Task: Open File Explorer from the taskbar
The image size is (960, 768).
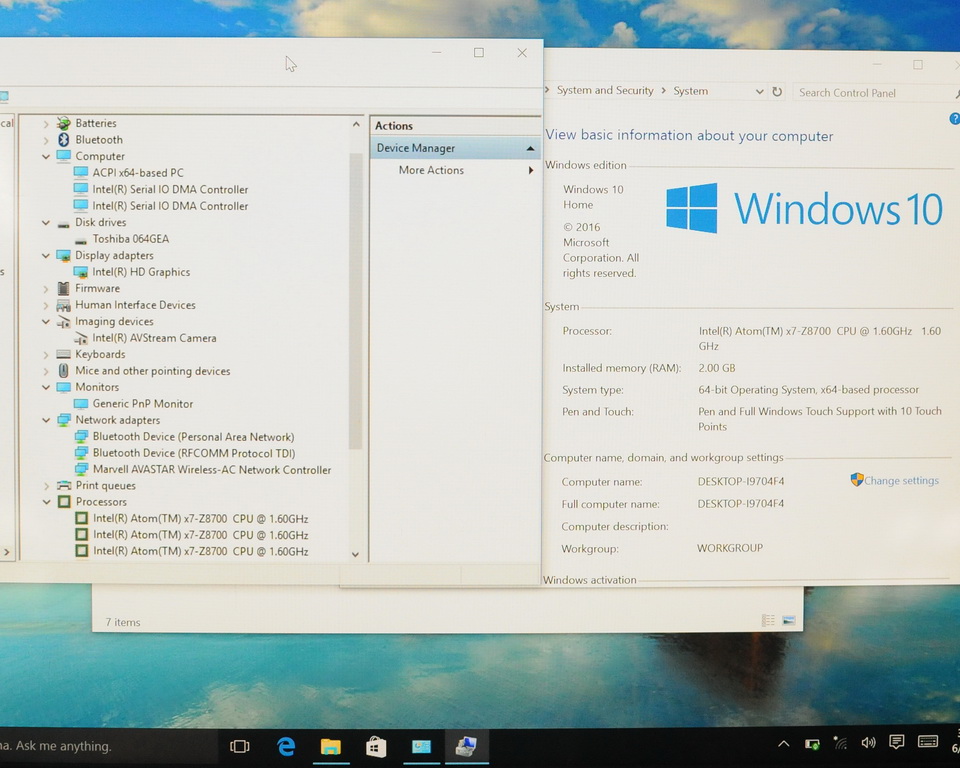Action: tap(331, 746)
